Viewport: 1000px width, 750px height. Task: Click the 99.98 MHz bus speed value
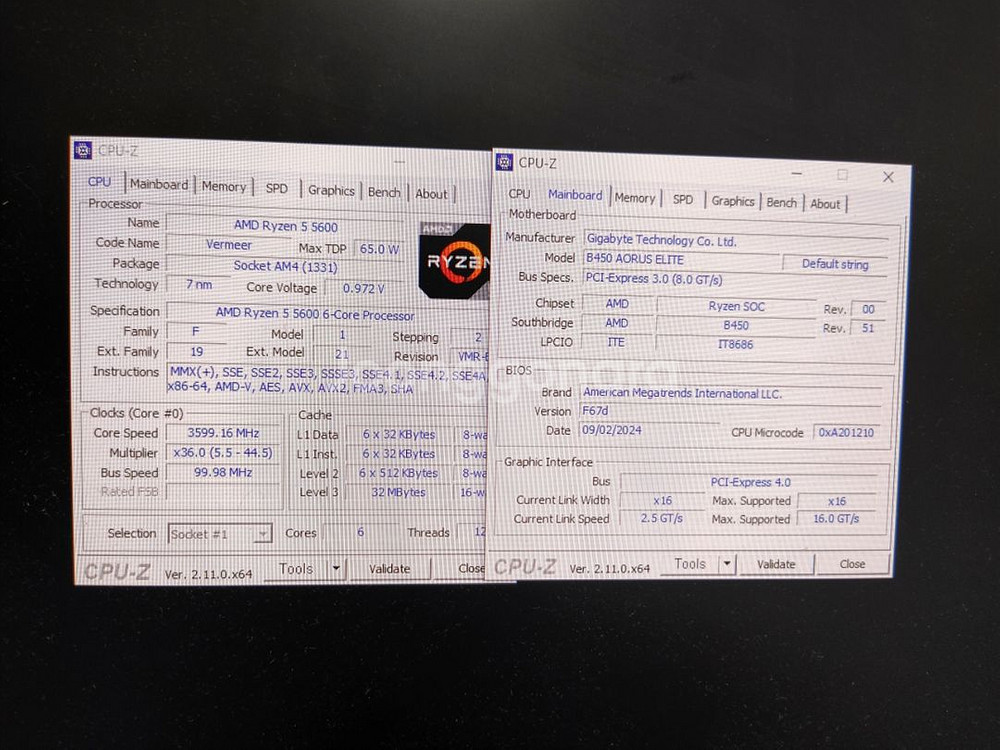point(223,473)
